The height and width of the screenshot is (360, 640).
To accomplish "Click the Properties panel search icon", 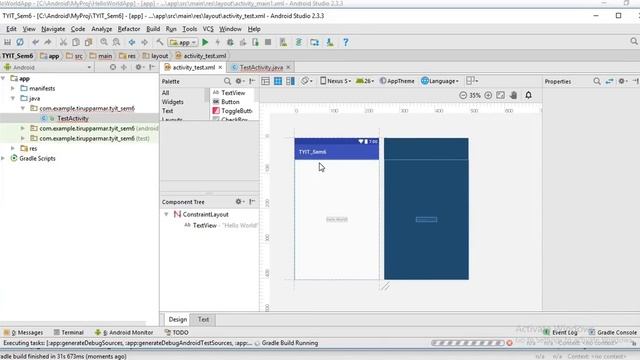I will pyautogui.click(x=597, y=81).
